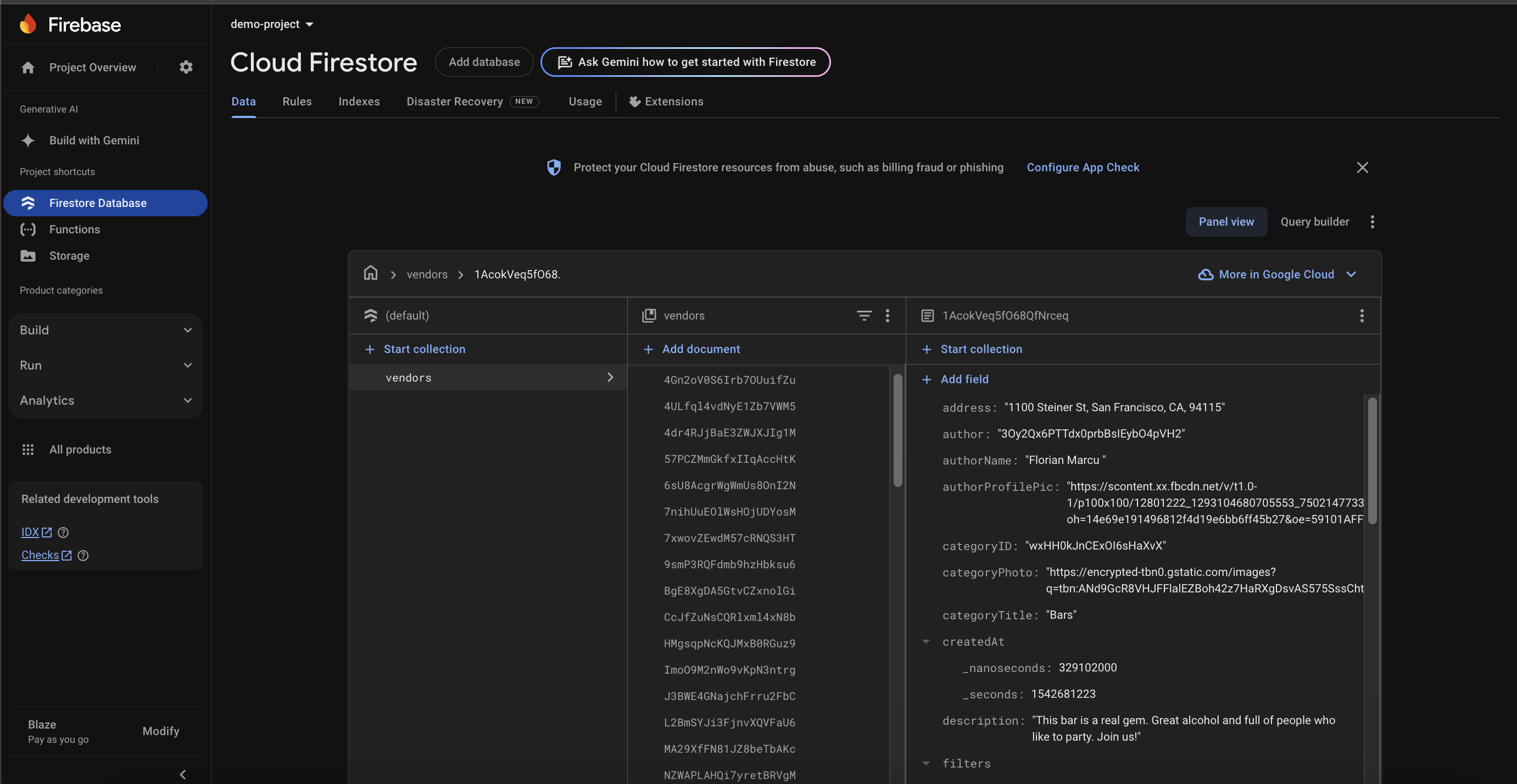The width and height of the screenshot is (1517, 784).
Task: Click the Add database button
Action: pos(483,62)
